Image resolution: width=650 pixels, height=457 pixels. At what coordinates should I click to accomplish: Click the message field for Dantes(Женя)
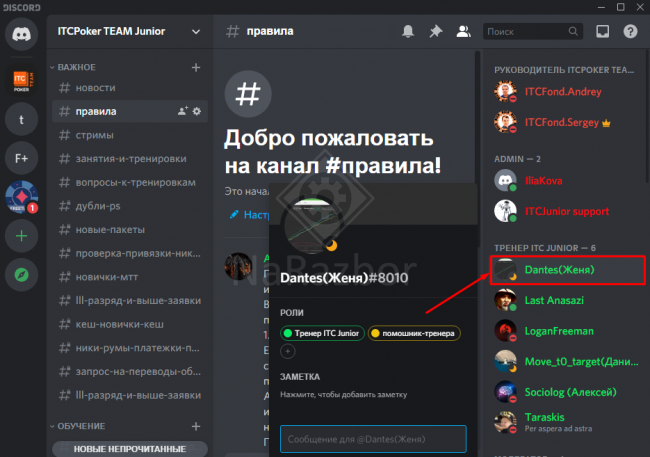(372, 439)
